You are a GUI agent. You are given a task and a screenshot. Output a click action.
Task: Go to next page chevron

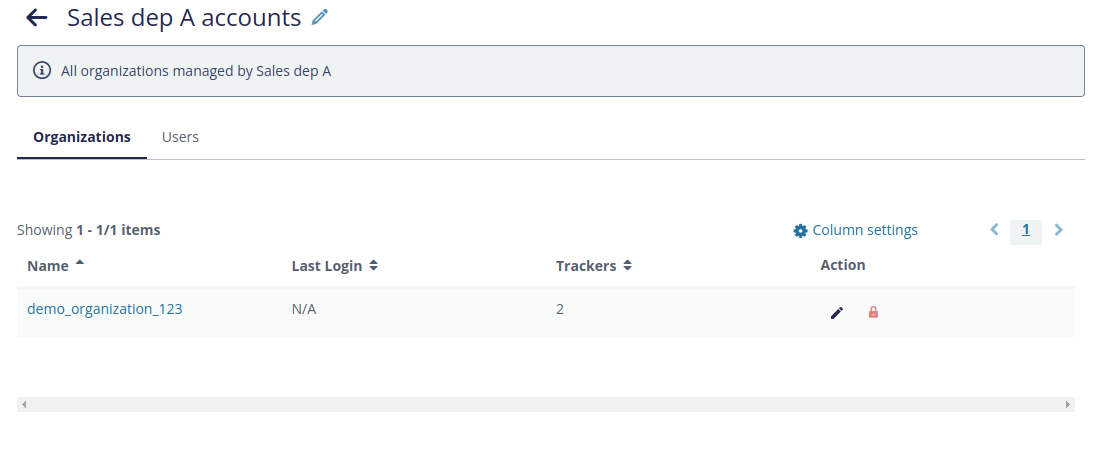tap(1058, 230)
